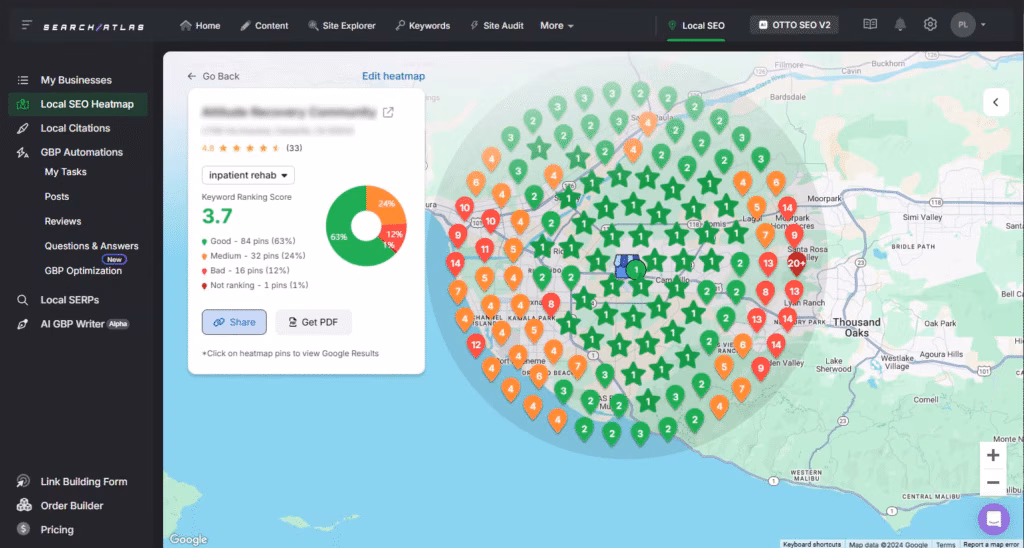Click the dark red 20+ map pin
The image size is (1024, 548).
click(797, 265)
